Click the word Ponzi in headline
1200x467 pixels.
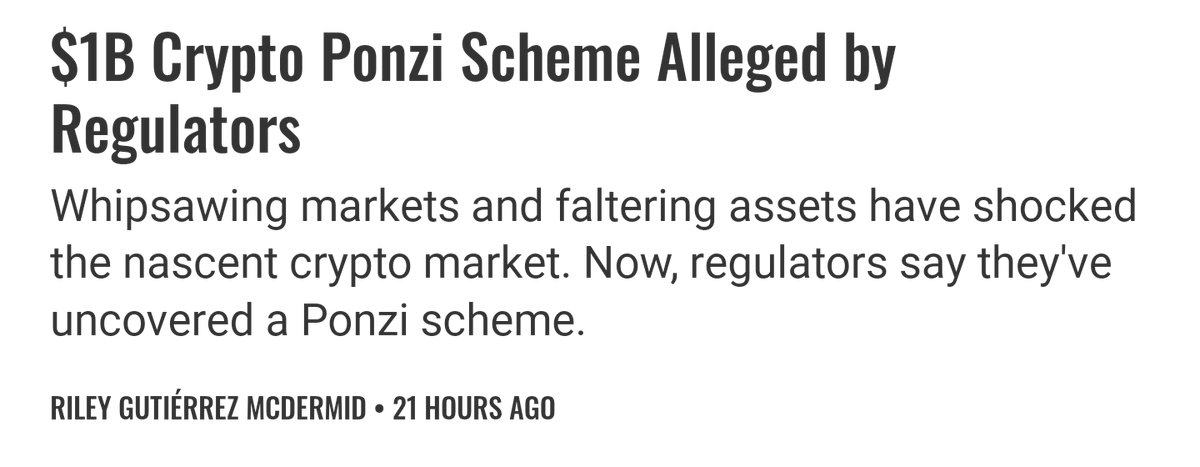(x=397, y=60)
